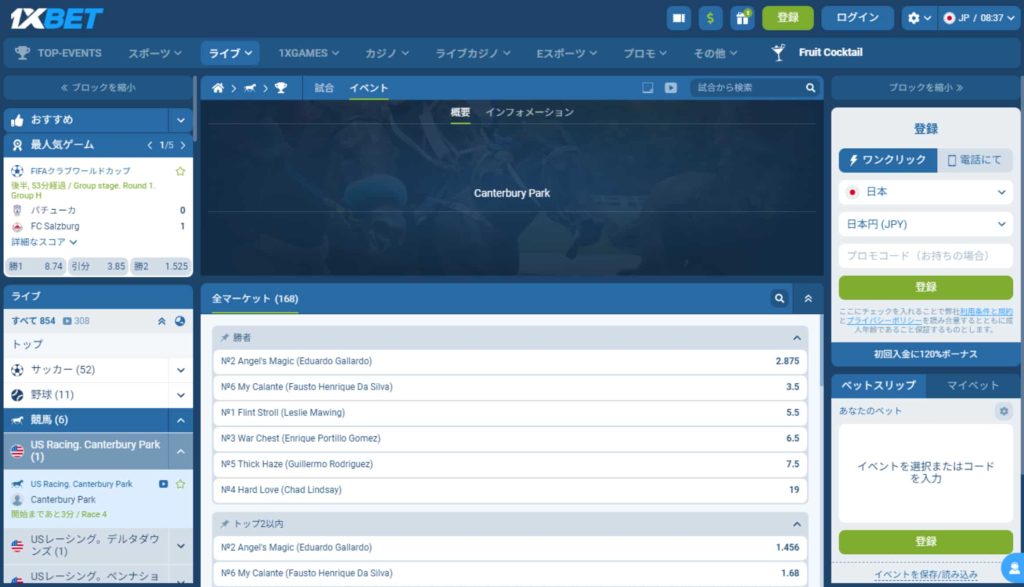Open the ライブ menu
The image size is (1024, 587).
(230, 53)
